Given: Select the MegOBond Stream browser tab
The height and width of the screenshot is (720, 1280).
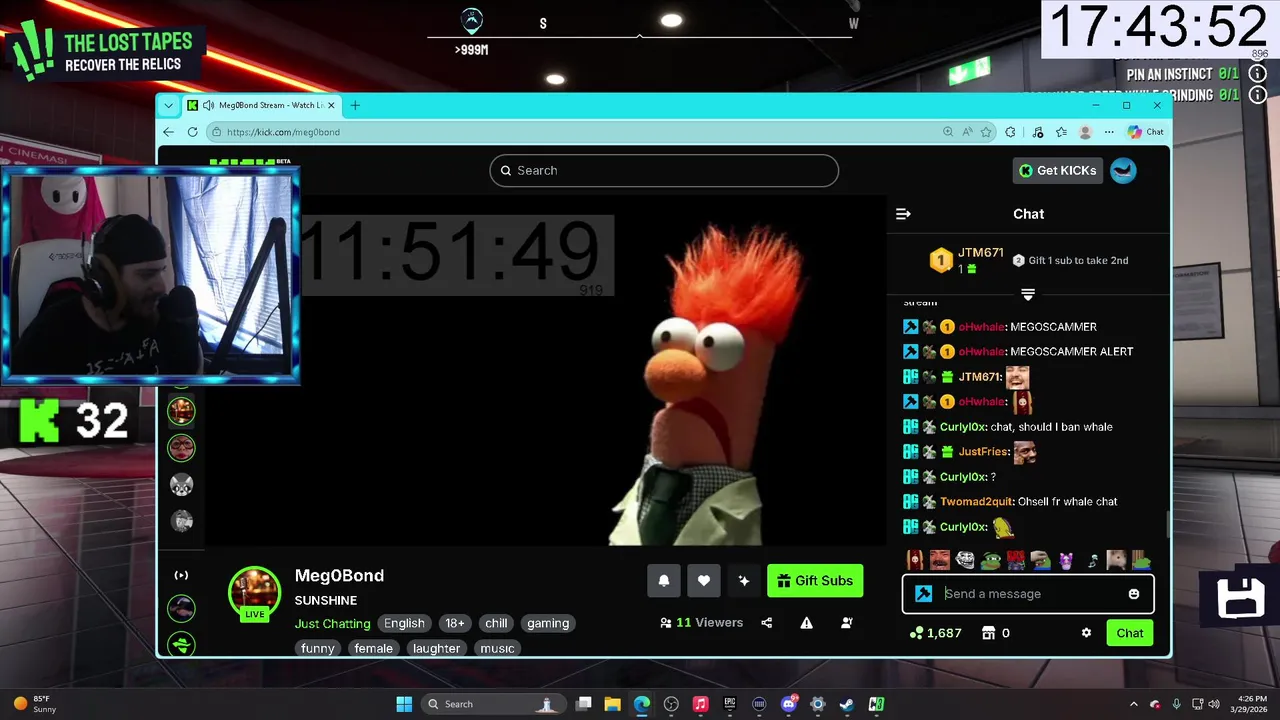Looking at the screenshot, I should pyautogui.click(x=262, y=105).
